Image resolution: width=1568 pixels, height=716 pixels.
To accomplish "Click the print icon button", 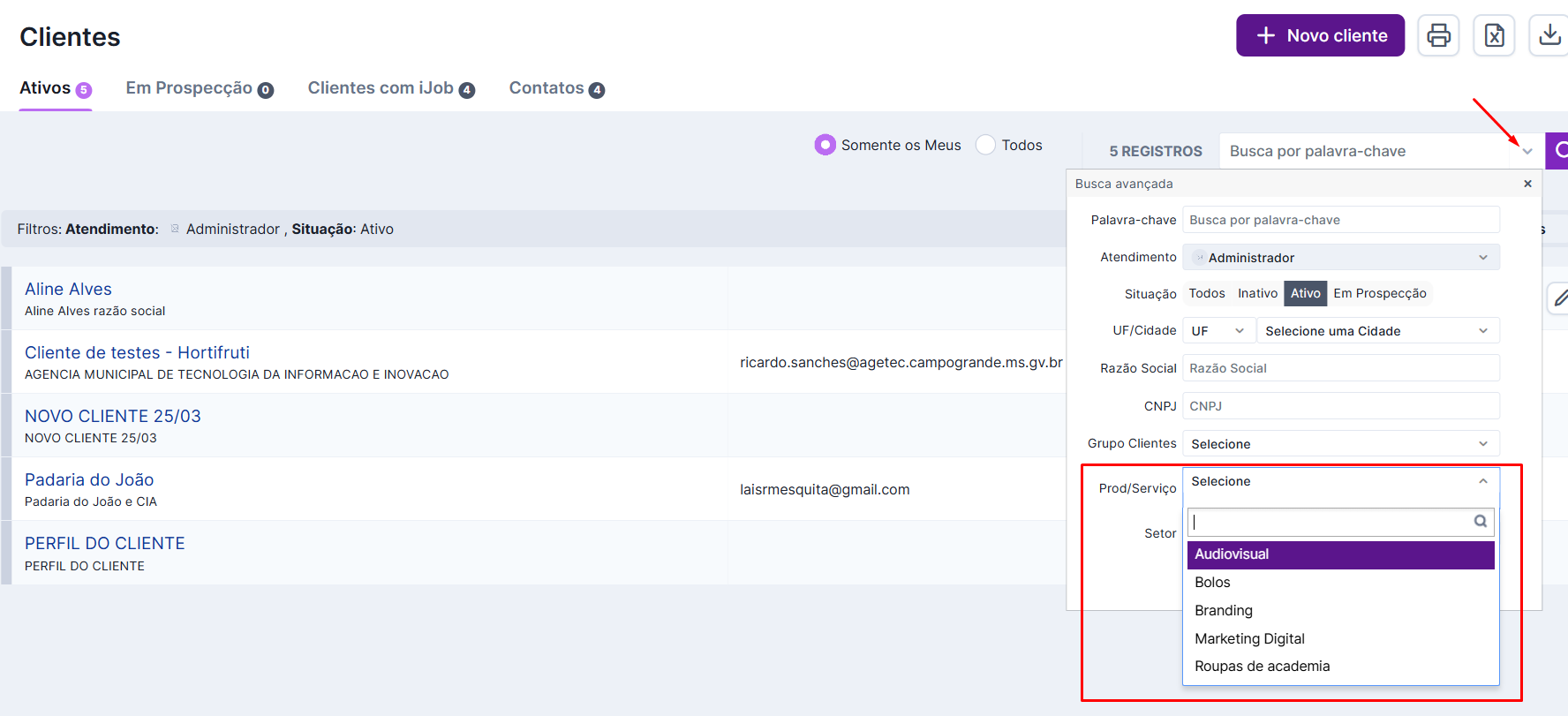I will click(x=1438, y=35).
